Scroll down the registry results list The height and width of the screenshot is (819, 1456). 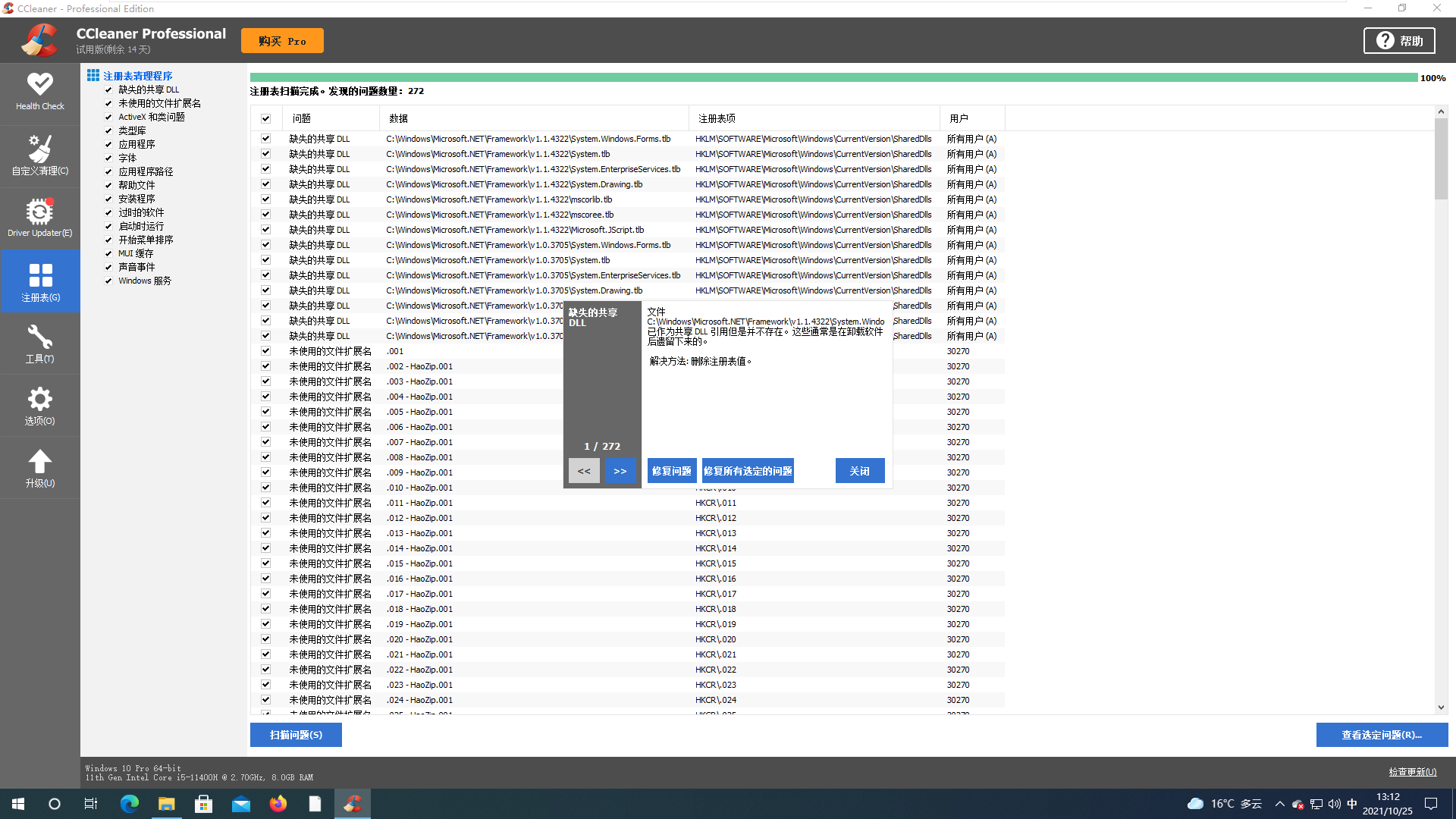coord(1441,708)
